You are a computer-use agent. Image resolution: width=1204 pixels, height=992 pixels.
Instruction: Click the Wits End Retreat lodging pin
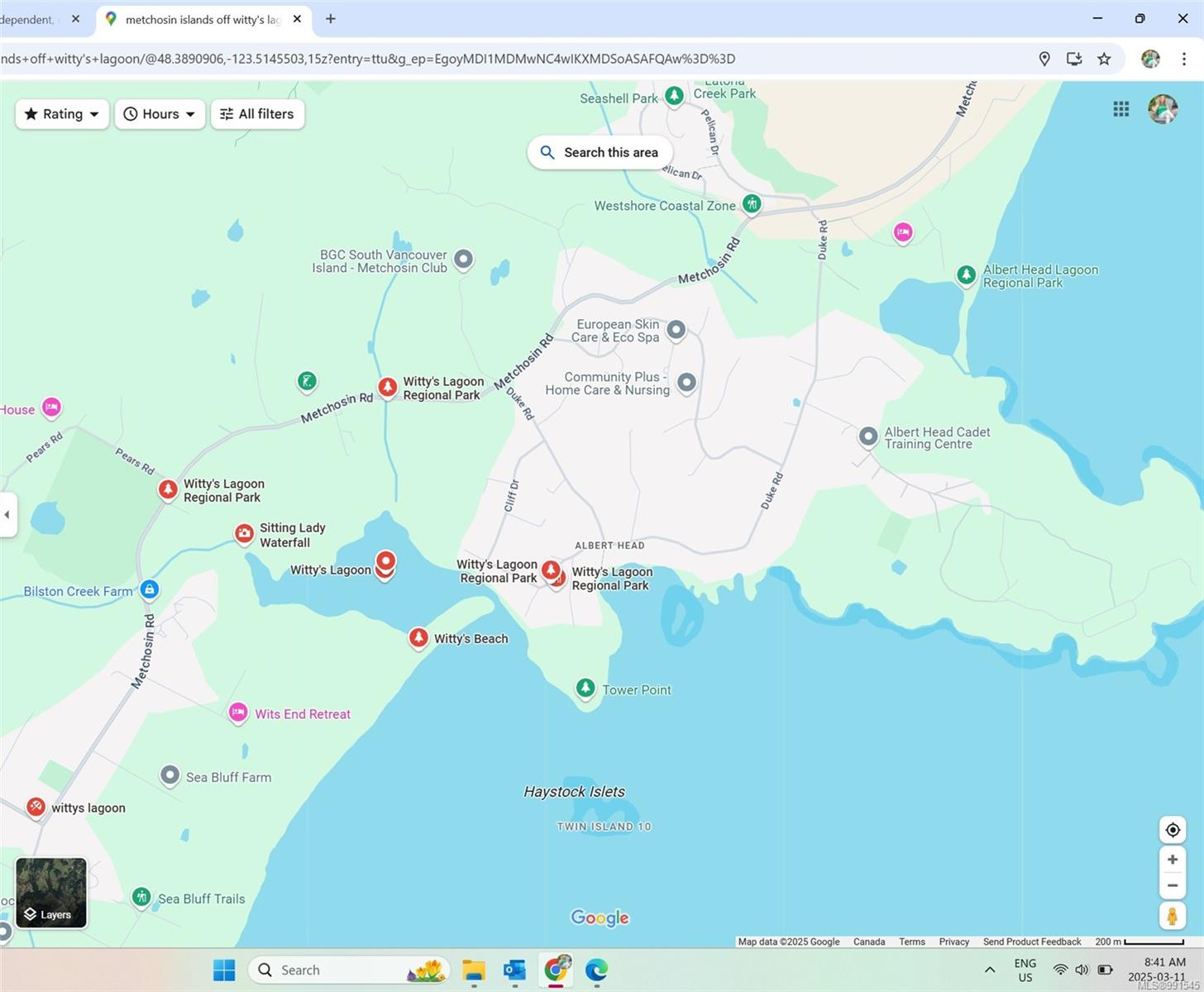(238, 712)
